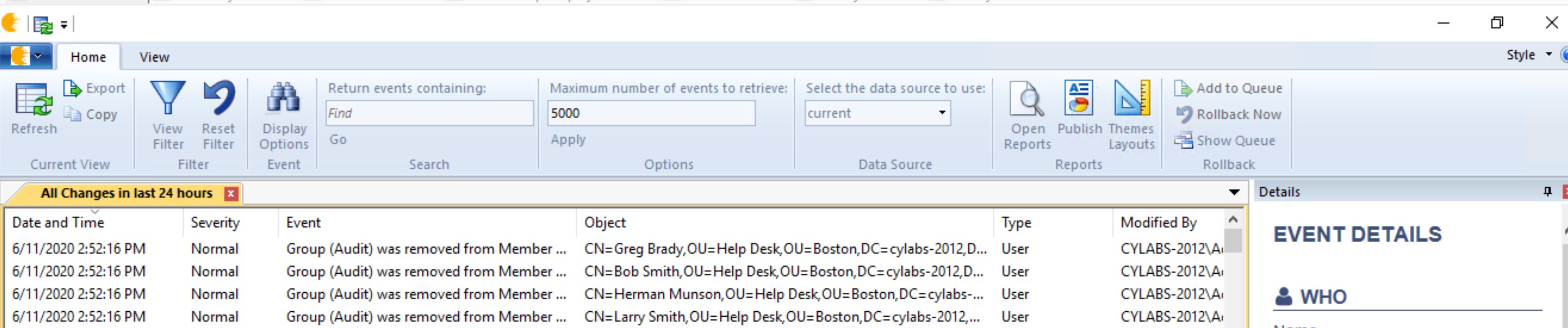This screenshot has width=1568, height=328.
Task: Restore down the application window
Action: 1497,23
